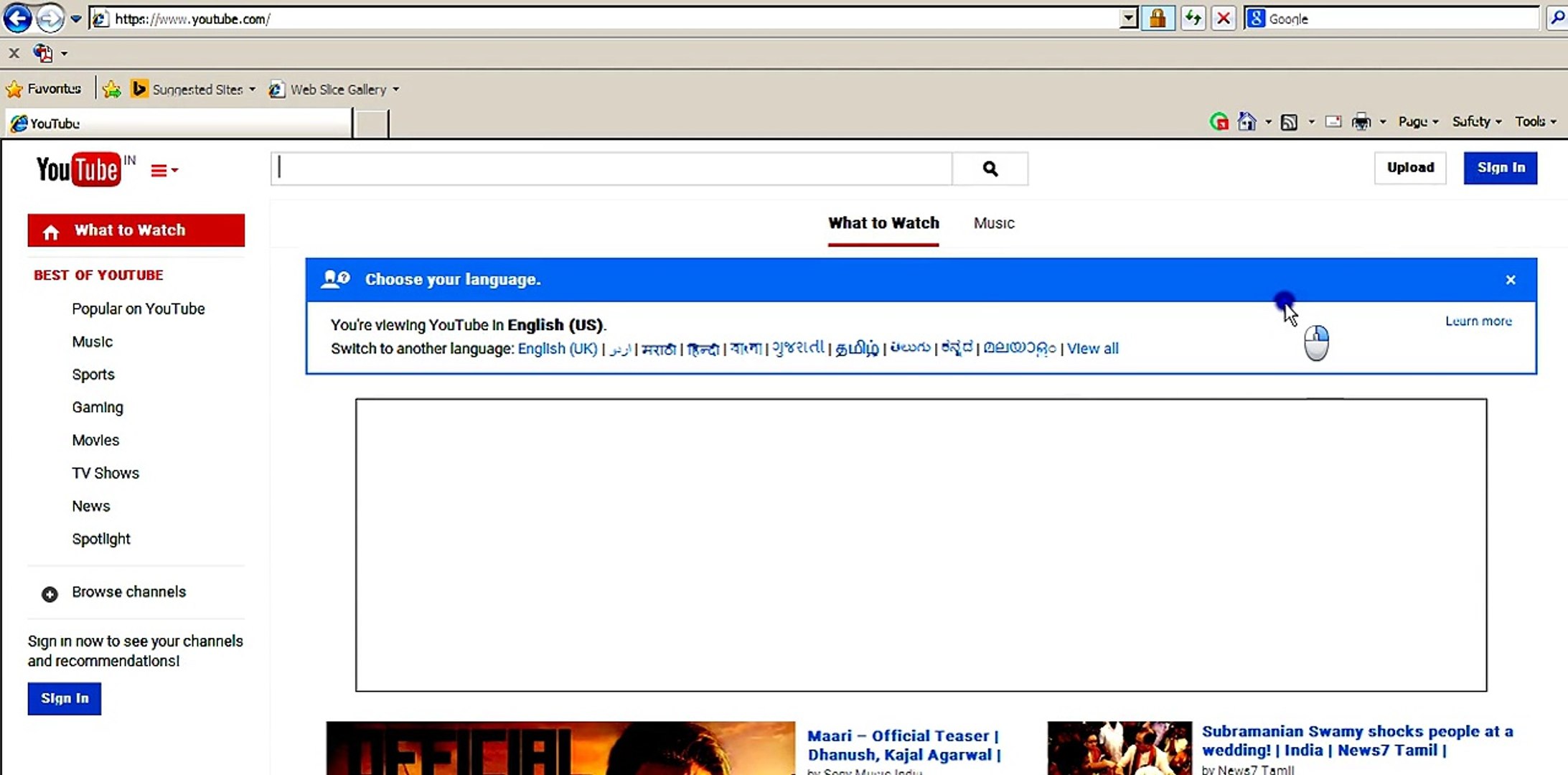This screenshot has height=775, width=1568.
Task: Go Home using the command bar house icon
Action: 1247,121
